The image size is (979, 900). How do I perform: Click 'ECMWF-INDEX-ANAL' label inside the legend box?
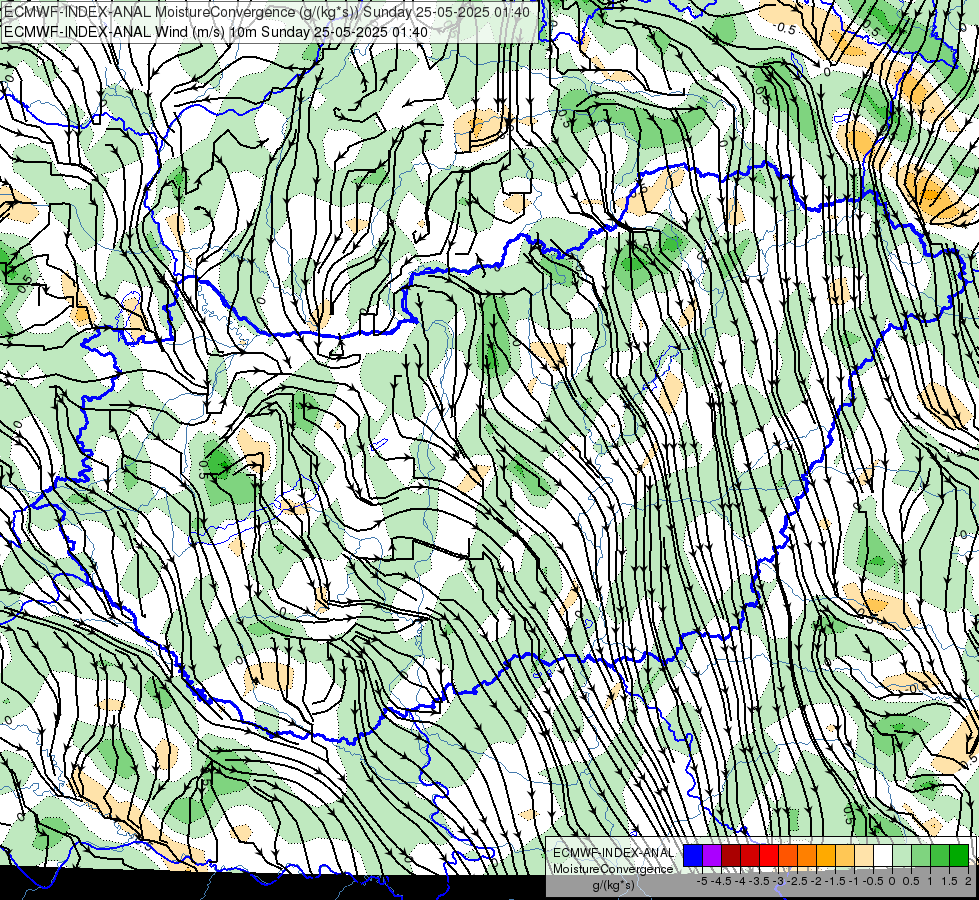pos(614,853)
